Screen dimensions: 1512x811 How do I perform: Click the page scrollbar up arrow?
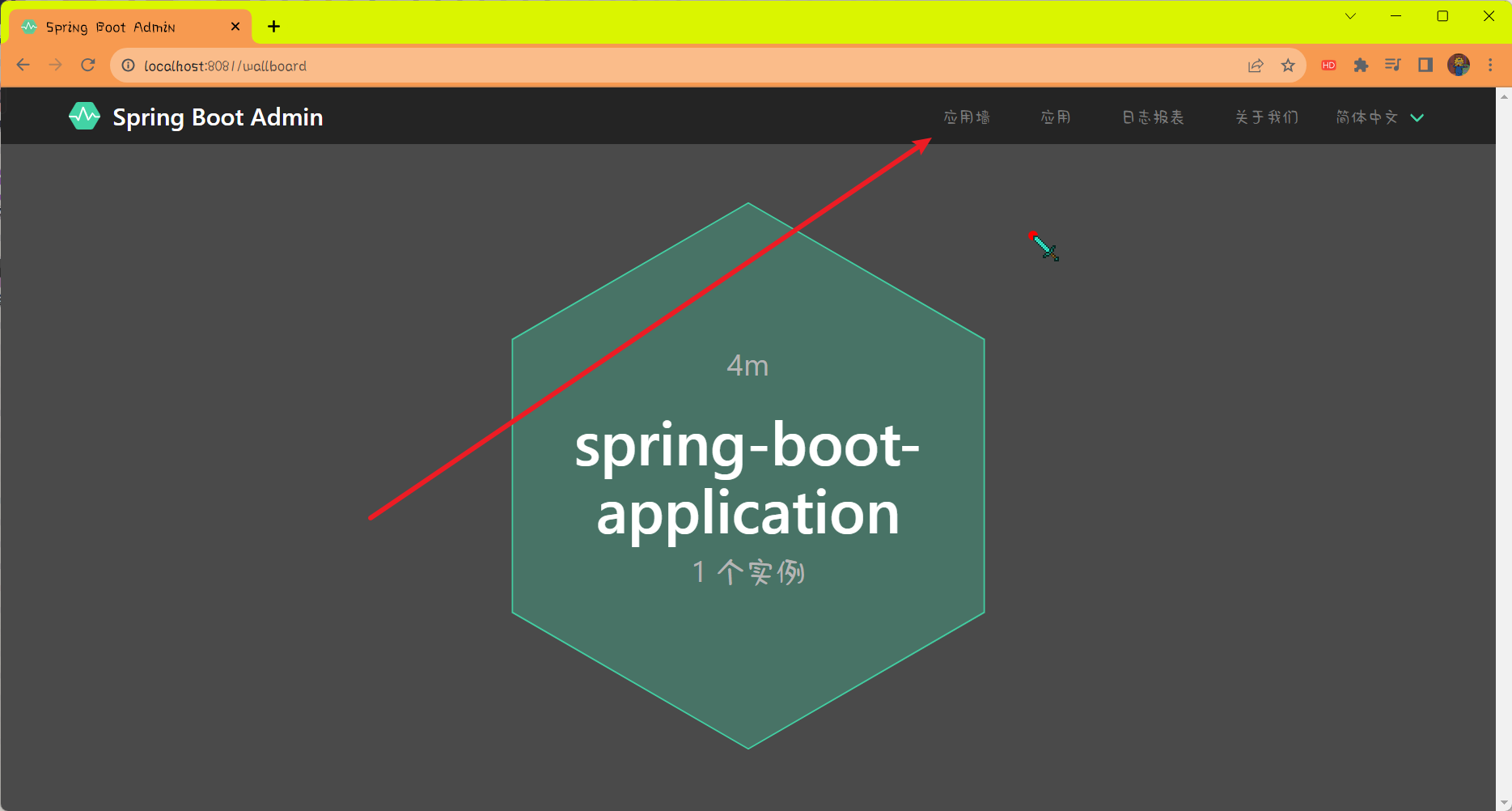(1504, 96)
